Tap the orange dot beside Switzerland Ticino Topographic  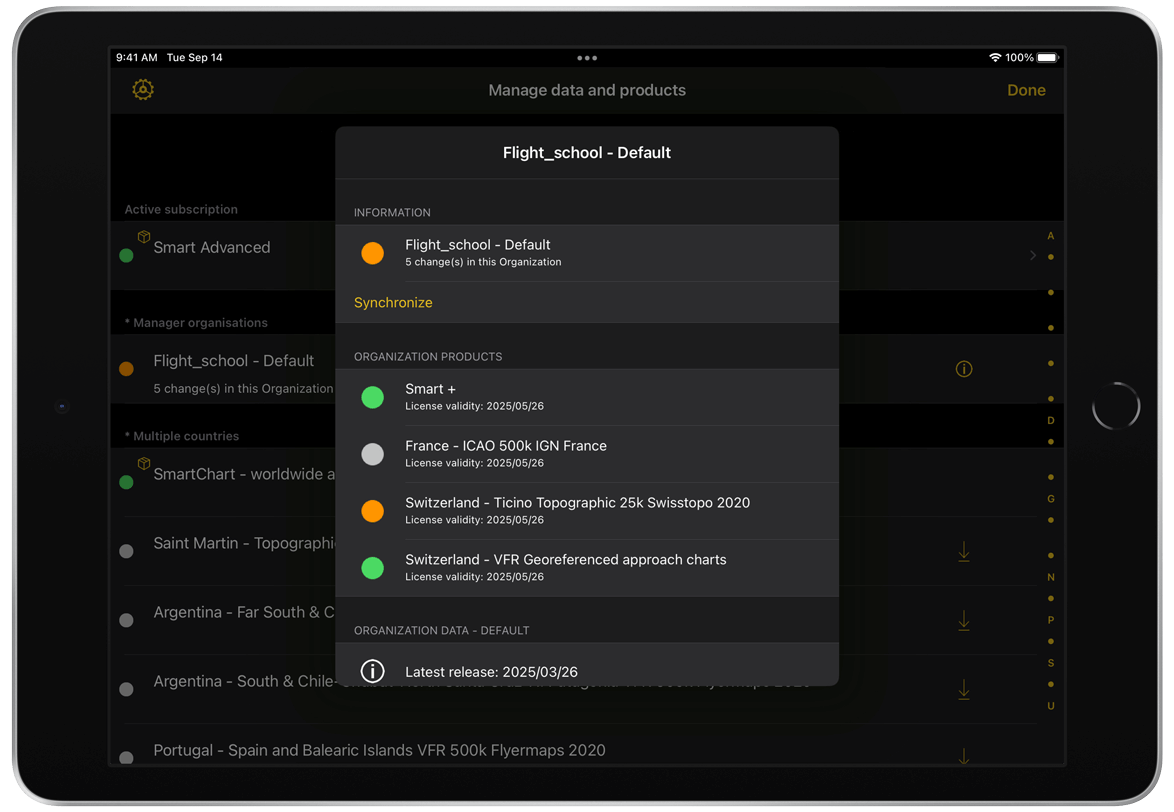372,511
